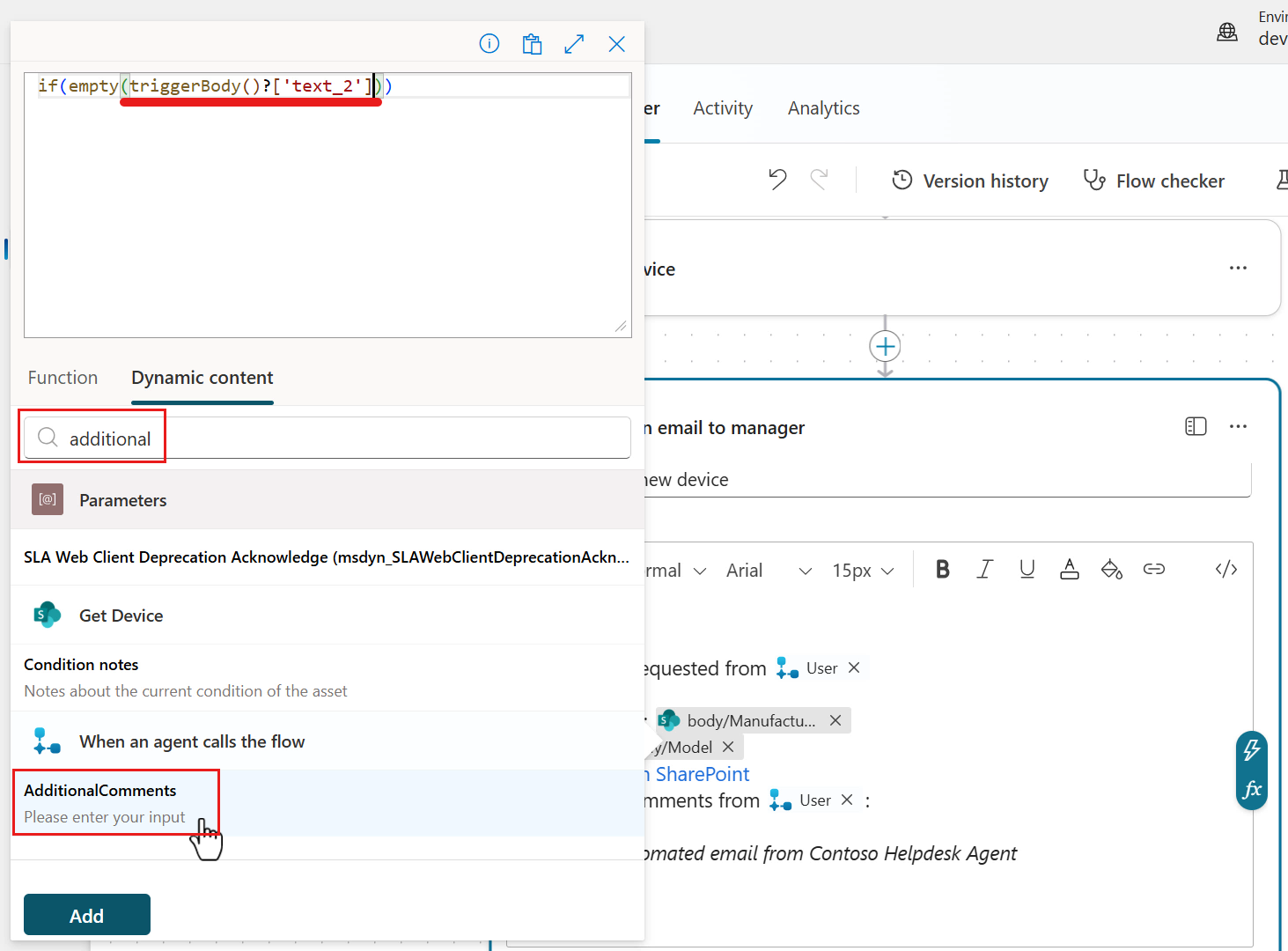This screenshot has height=951, width=1288.
Task: Open the Arial font family dropdown
Action: point(767,570)
